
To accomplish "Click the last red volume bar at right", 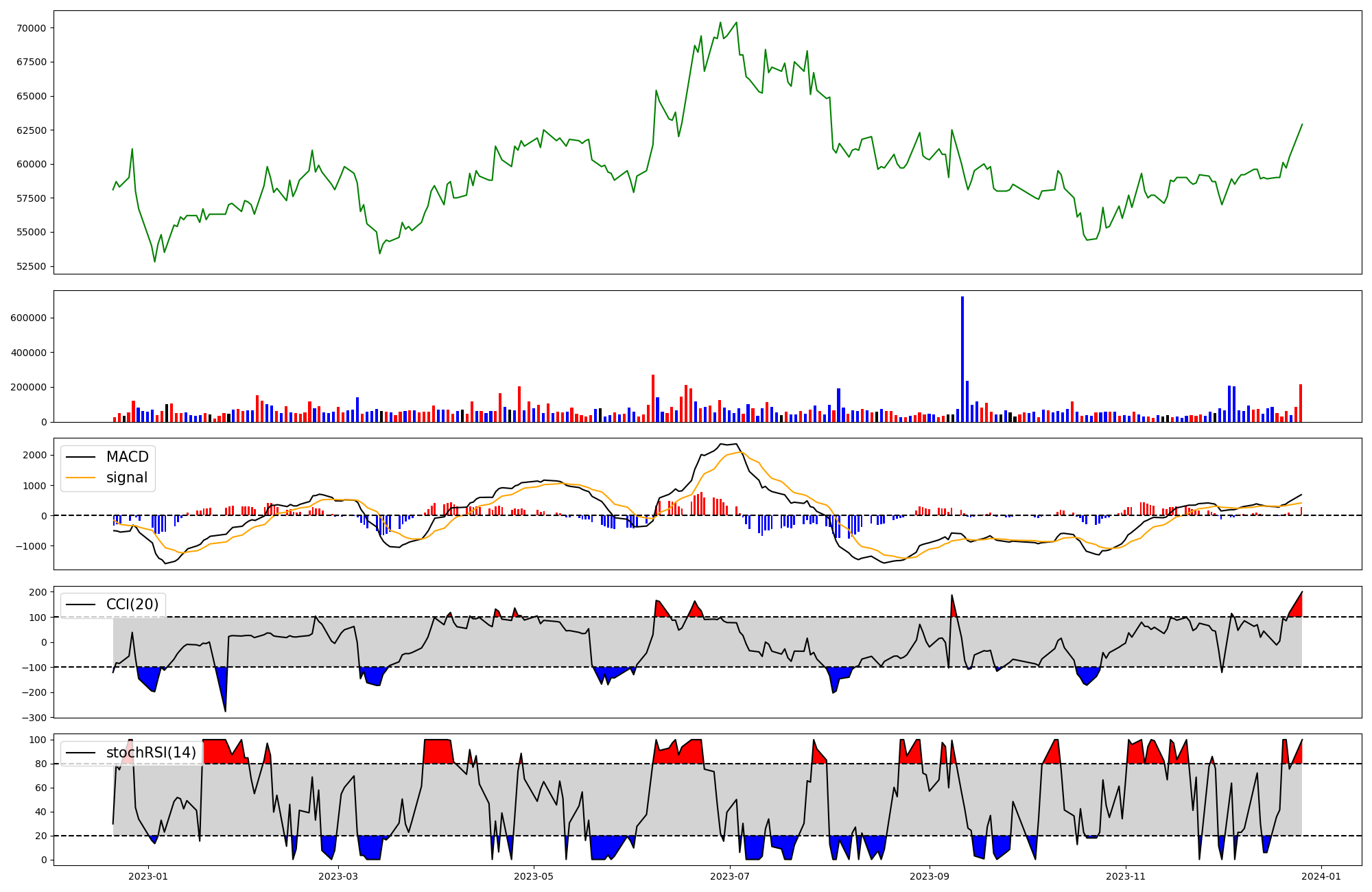I will 1301,403.
